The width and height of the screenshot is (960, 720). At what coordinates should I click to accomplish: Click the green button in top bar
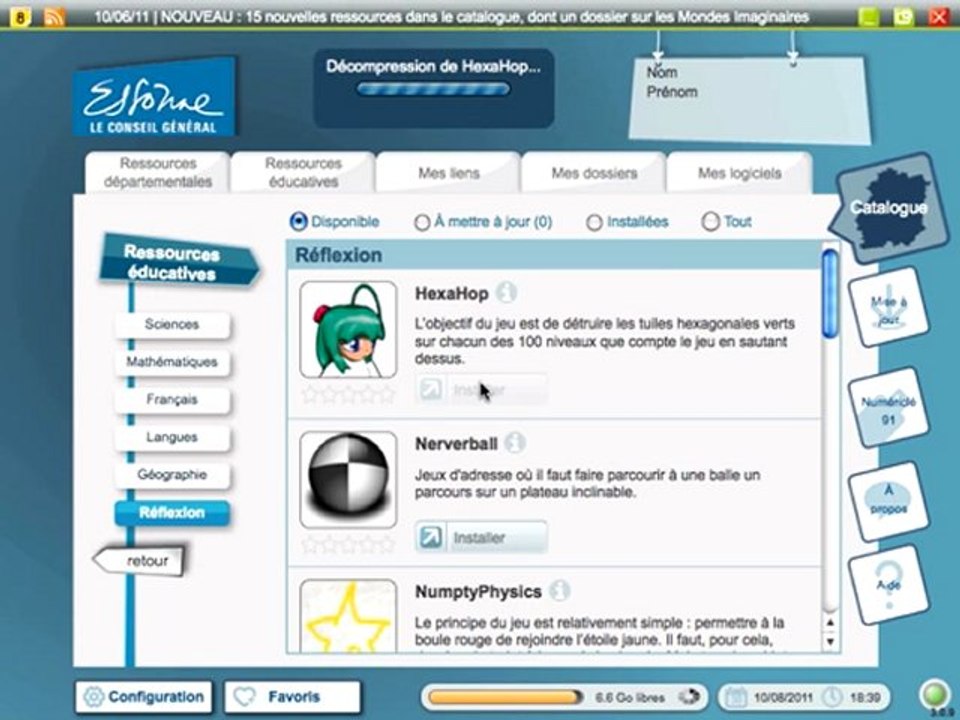869,17
